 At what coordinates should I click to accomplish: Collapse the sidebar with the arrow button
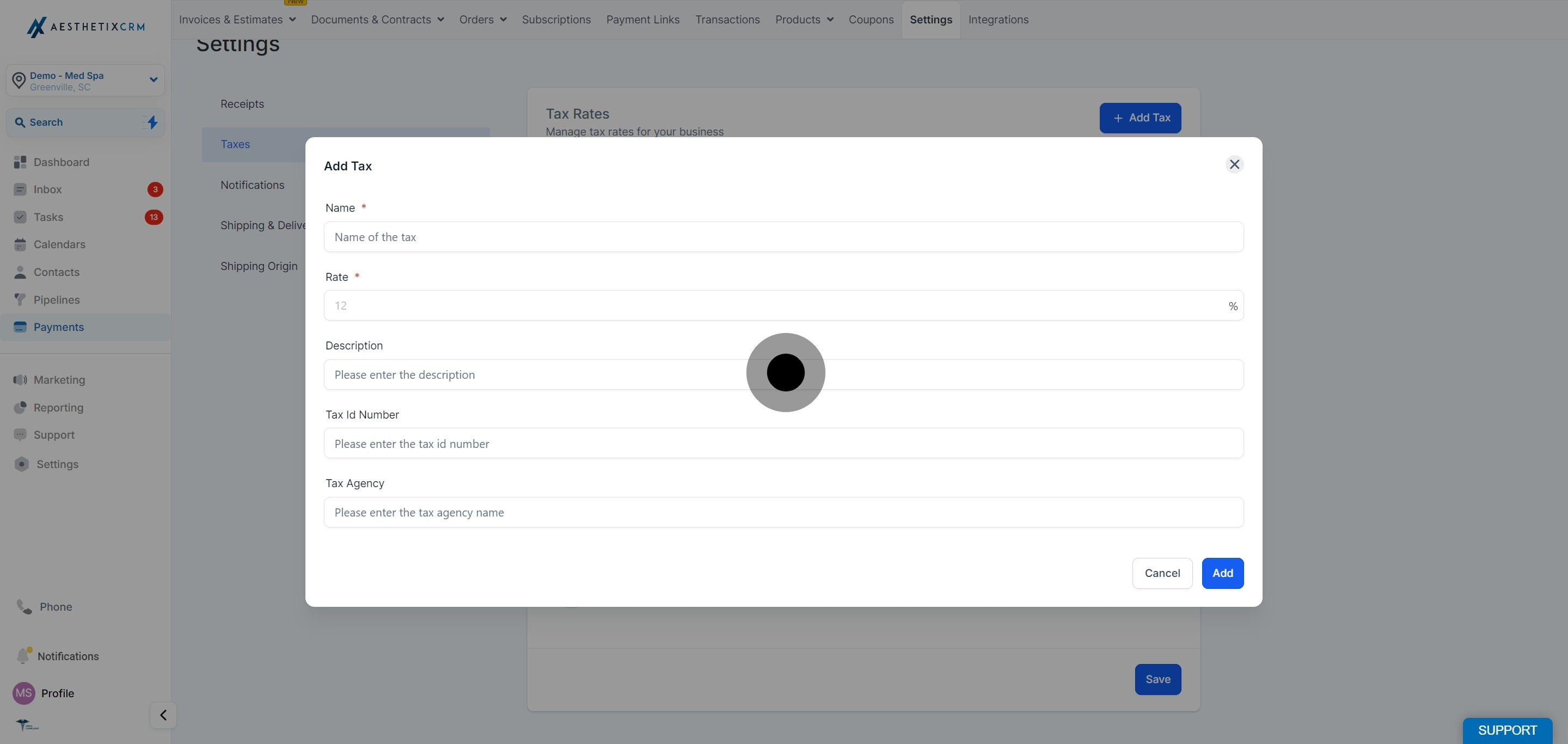click(163, 715)
